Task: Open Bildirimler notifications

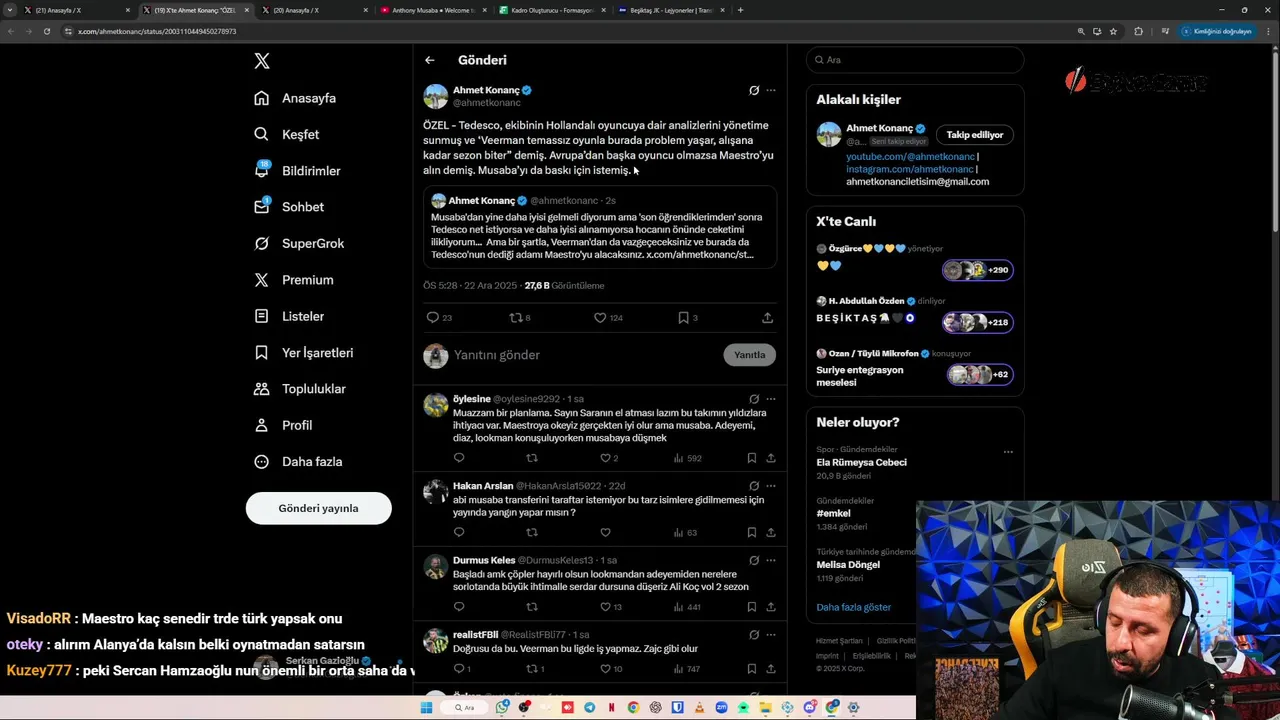Action: tap(297, 171)
